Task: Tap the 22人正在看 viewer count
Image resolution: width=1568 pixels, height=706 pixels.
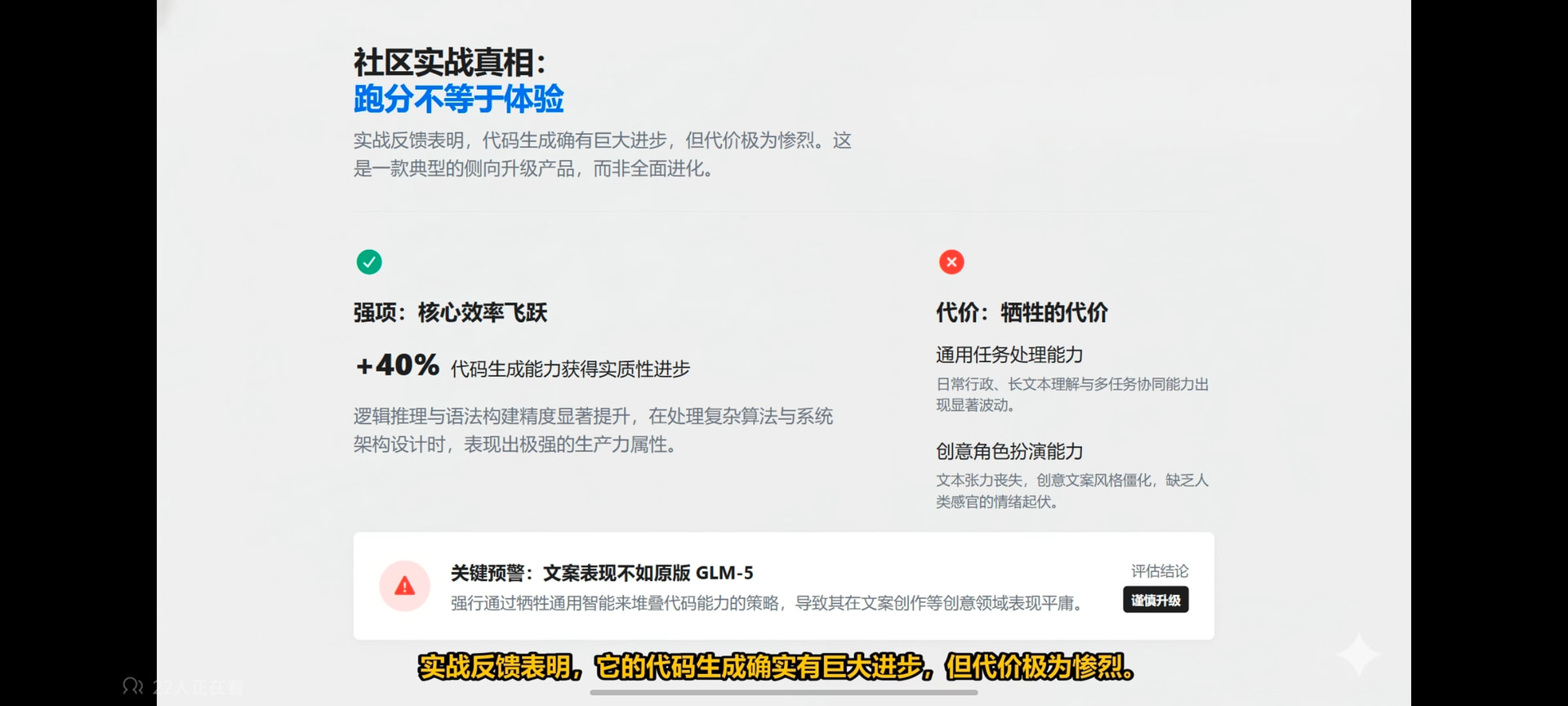Action: click(198, 687)
